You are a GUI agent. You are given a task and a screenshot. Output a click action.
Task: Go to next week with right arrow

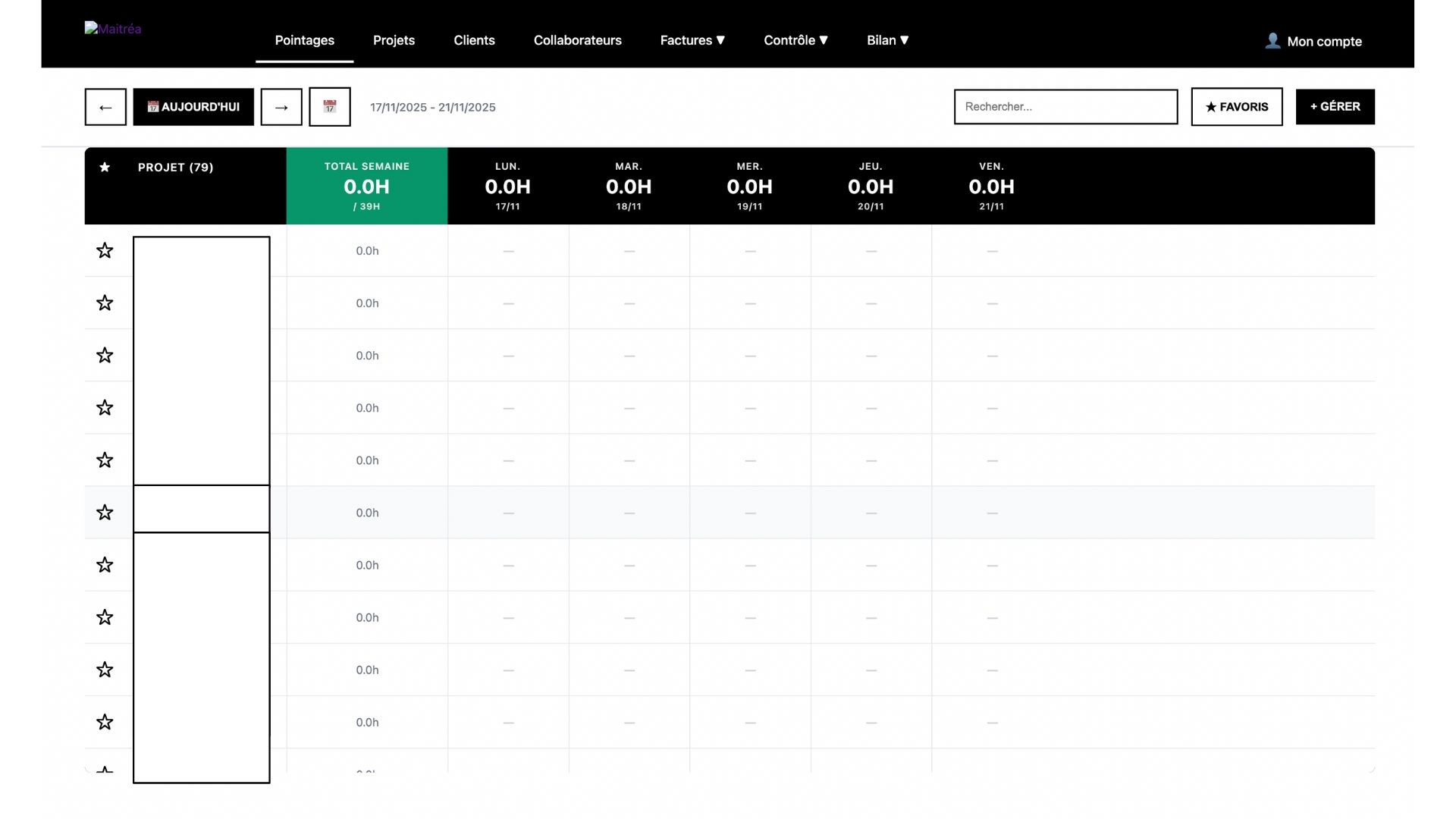coord(281,107)
